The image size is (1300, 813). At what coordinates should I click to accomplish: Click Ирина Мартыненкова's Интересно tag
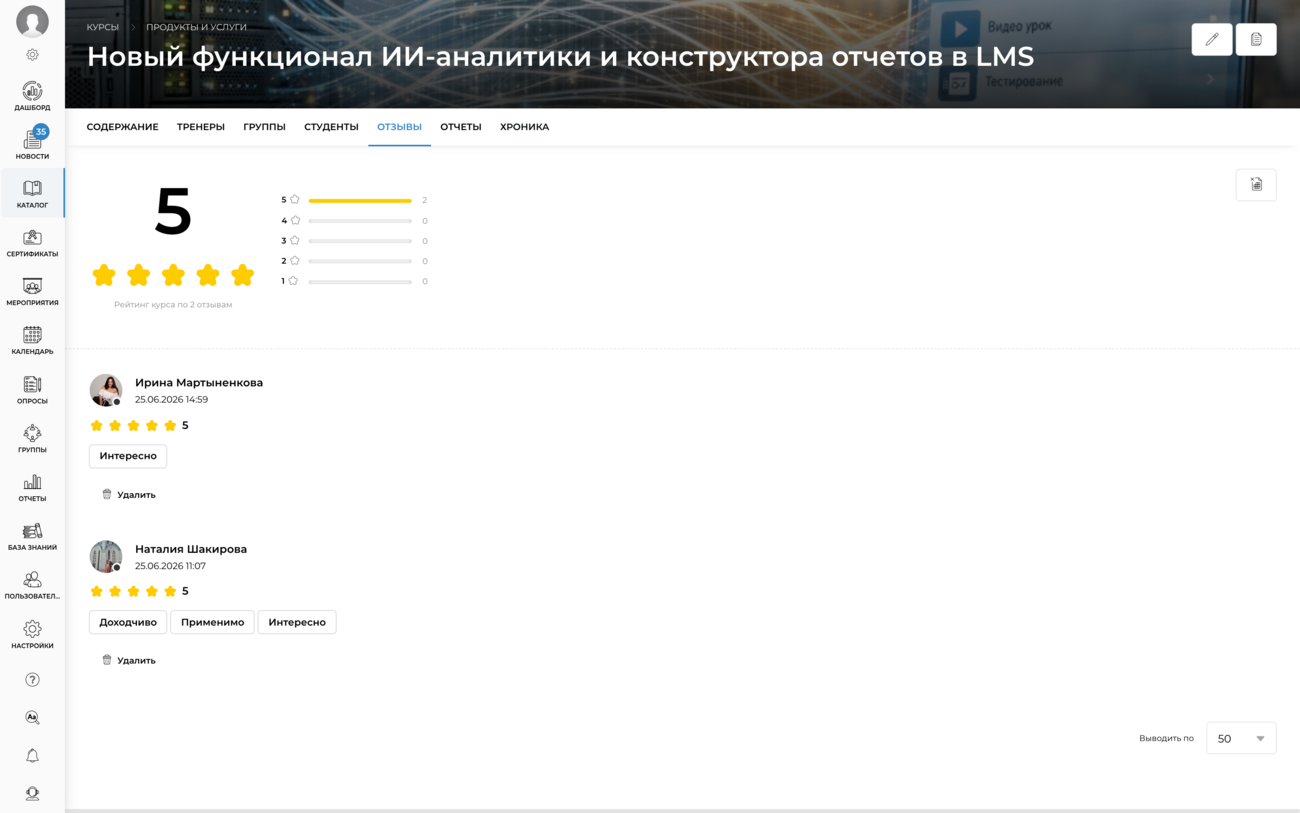[128, 456]
